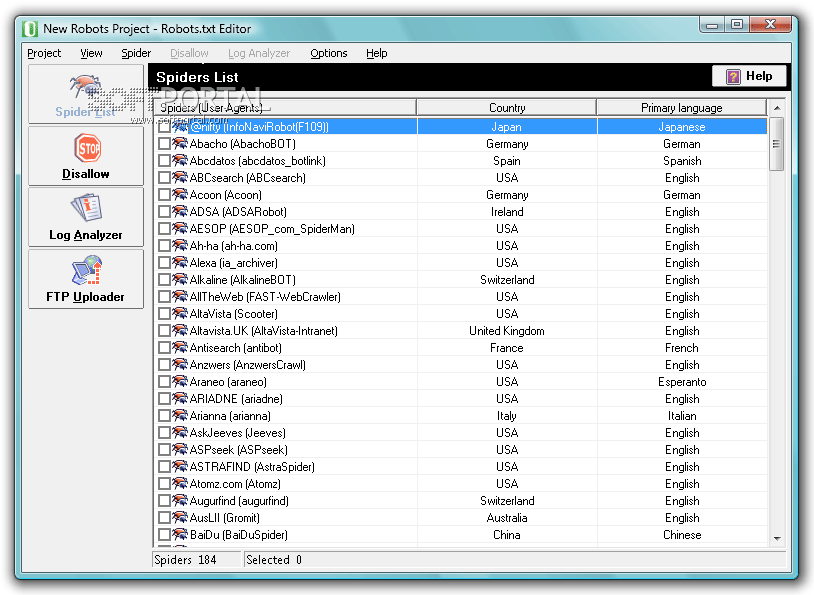This screenshot has height=595, width=814.
Task: Open the View menu
Action: [x=91, y=53]
